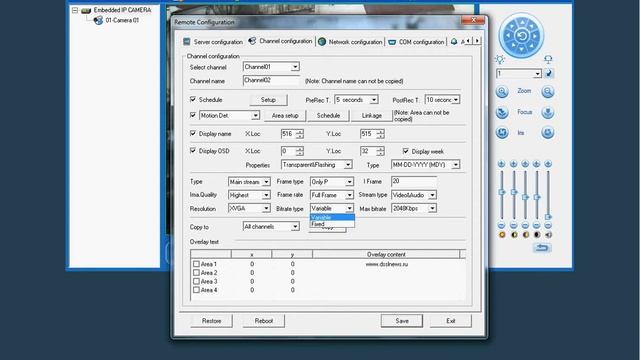Check the Area 2 overlay checkbox
Image resolution: width=640 pixels, height=360 pixels.
[x=196, y=273]
